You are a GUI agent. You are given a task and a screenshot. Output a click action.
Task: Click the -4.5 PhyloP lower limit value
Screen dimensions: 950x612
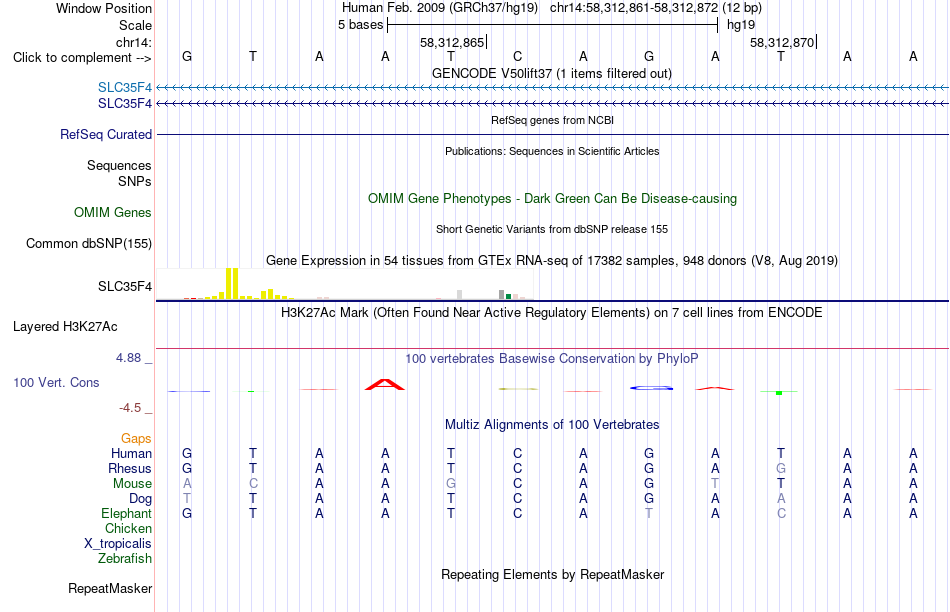(x=130, y=408)
